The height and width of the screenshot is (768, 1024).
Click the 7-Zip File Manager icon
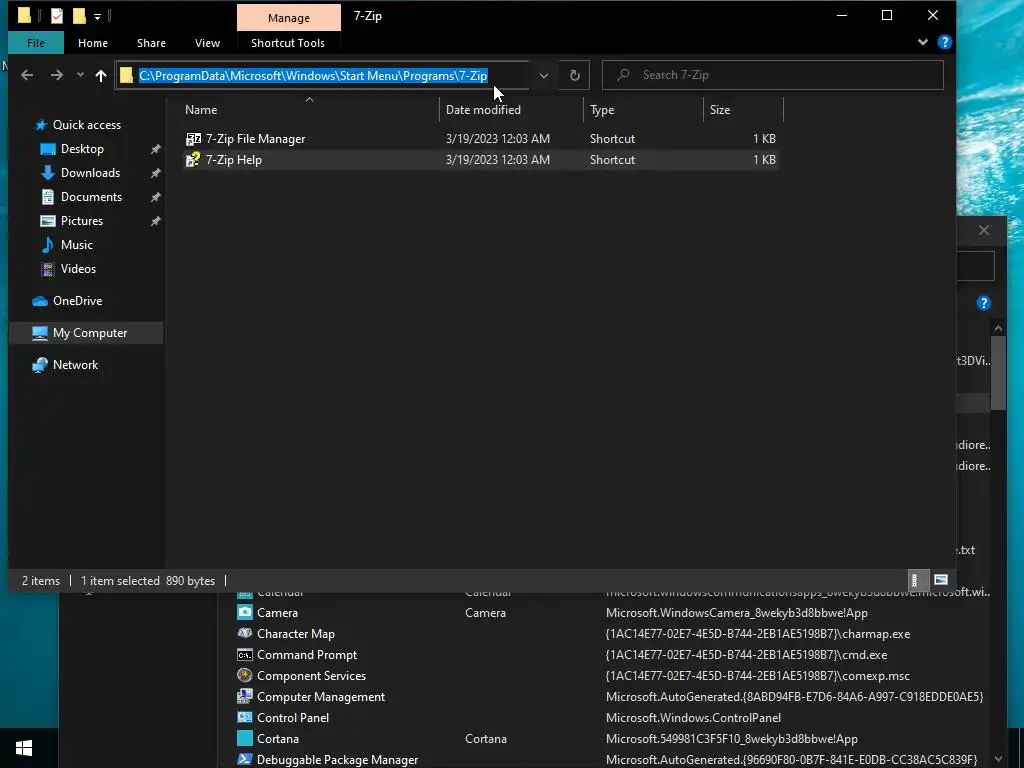pyautogui.click(x=193, y=138)
